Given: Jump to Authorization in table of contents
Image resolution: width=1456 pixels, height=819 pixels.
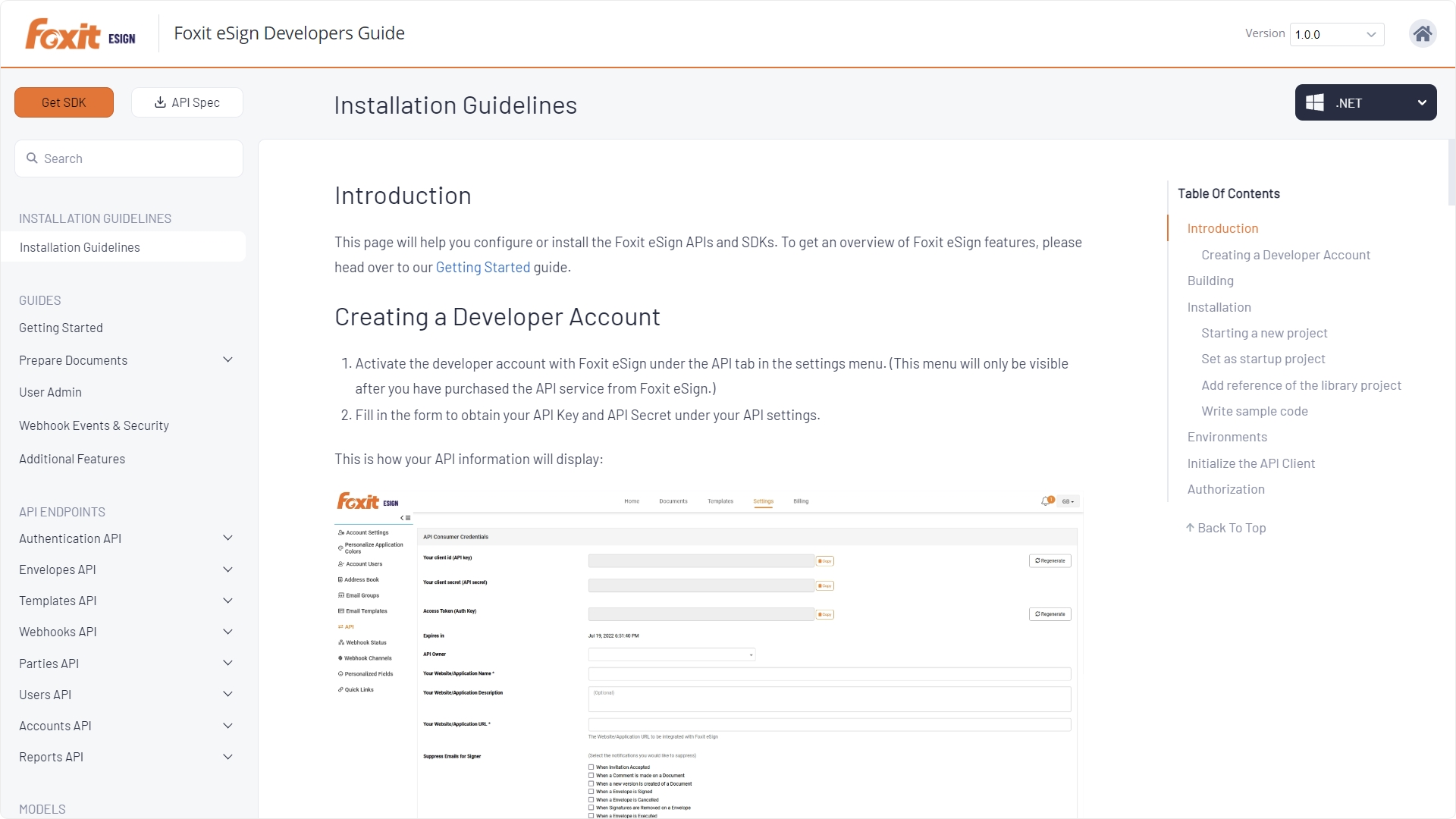Looking at the screenshot, I should pos(1225,489).
